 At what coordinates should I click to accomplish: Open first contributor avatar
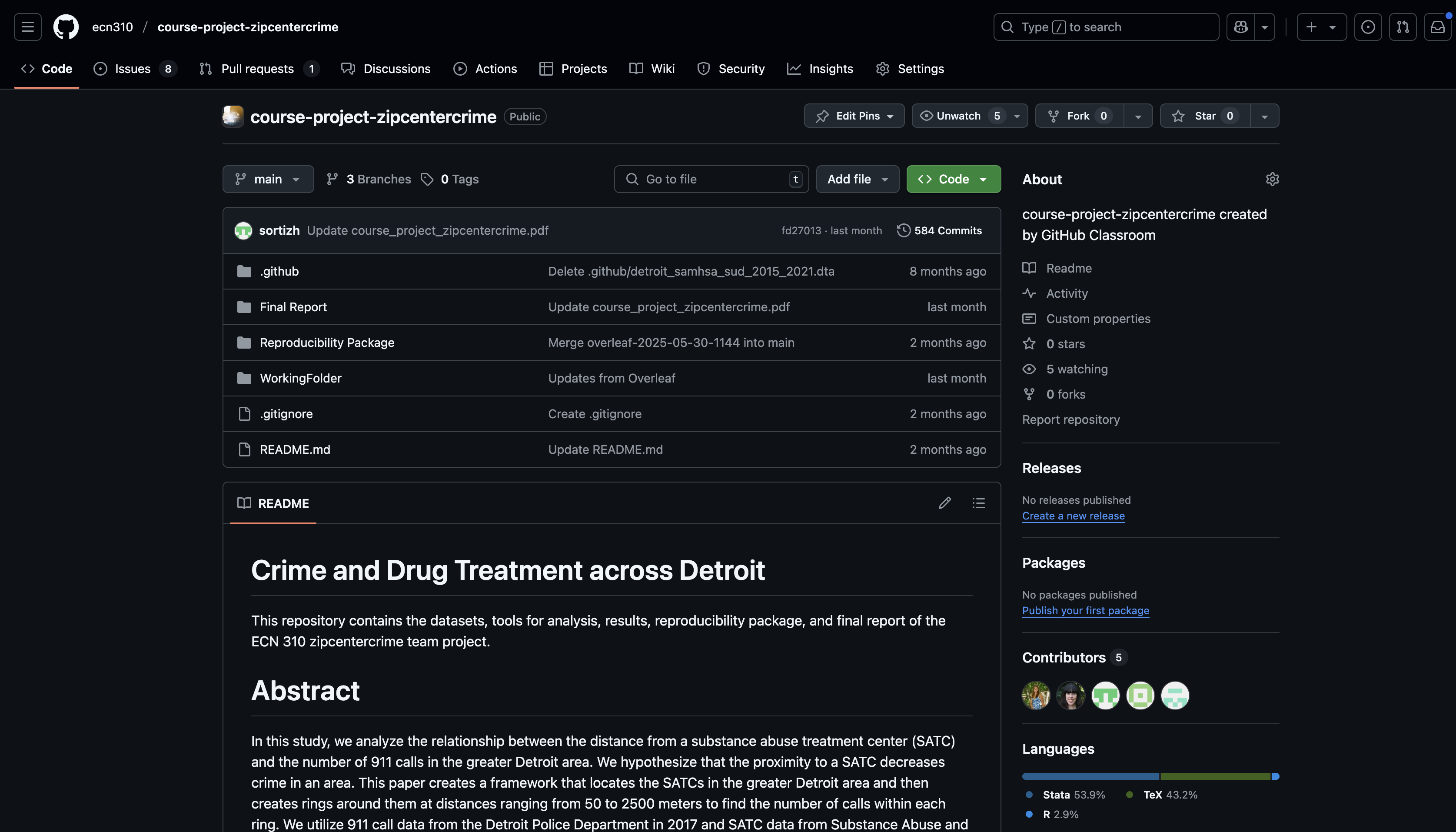(x=1036, y=696)
